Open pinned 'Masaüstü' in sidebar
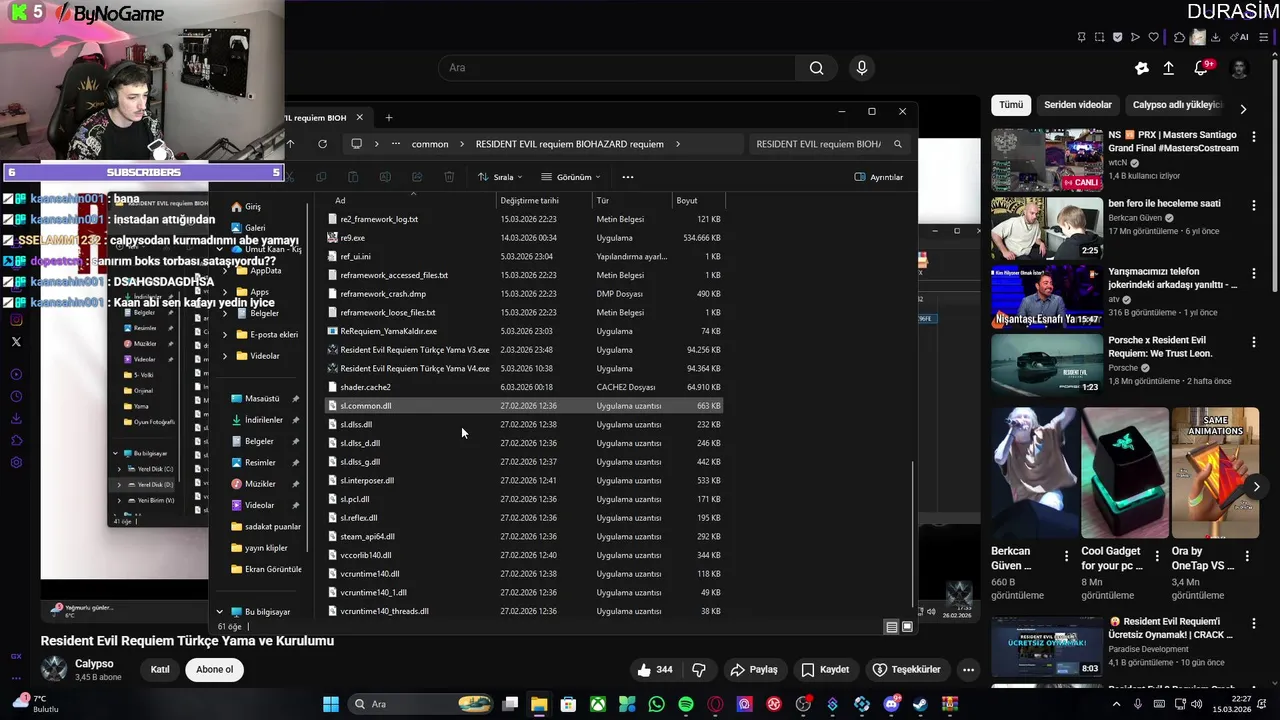Viewport: 1280px width, 720px height. [x=262, y=399]
